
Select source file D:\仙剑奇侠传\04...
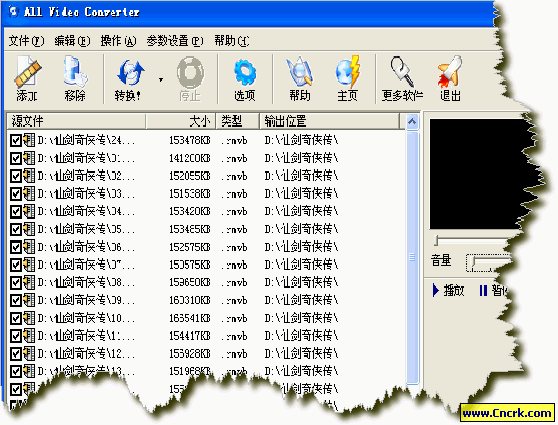86,212
